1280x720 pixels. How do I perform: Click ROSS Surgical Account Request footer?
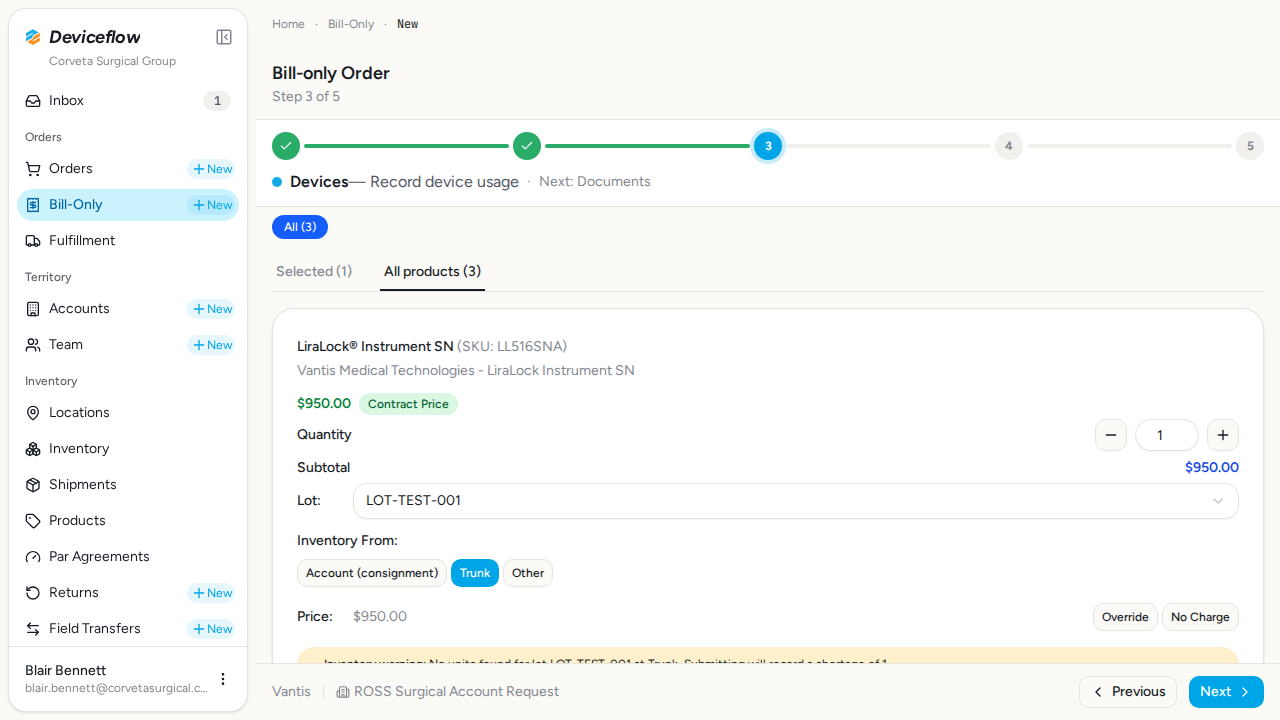(447, 692)
